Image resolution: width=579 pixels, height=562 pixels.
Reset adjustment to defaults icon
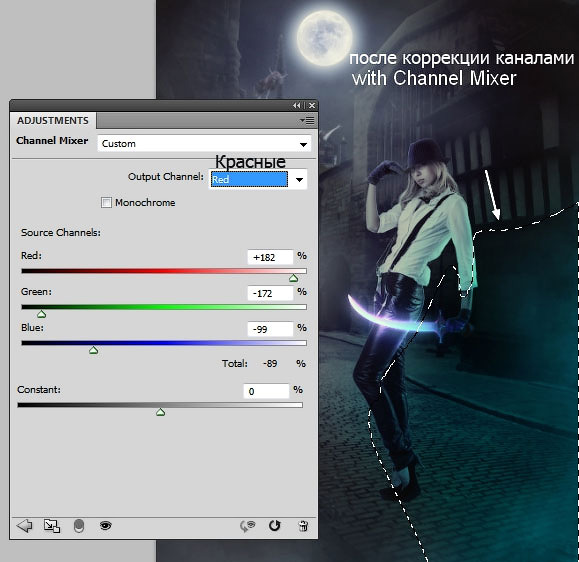(275, 525)
